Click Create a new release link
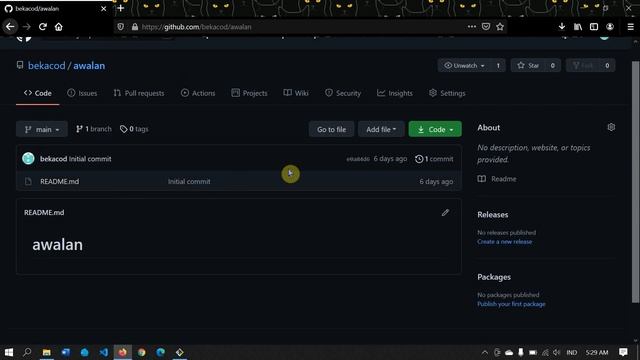Image resolution: width=640 pixels, height=360 pixels. coord(504,242)
